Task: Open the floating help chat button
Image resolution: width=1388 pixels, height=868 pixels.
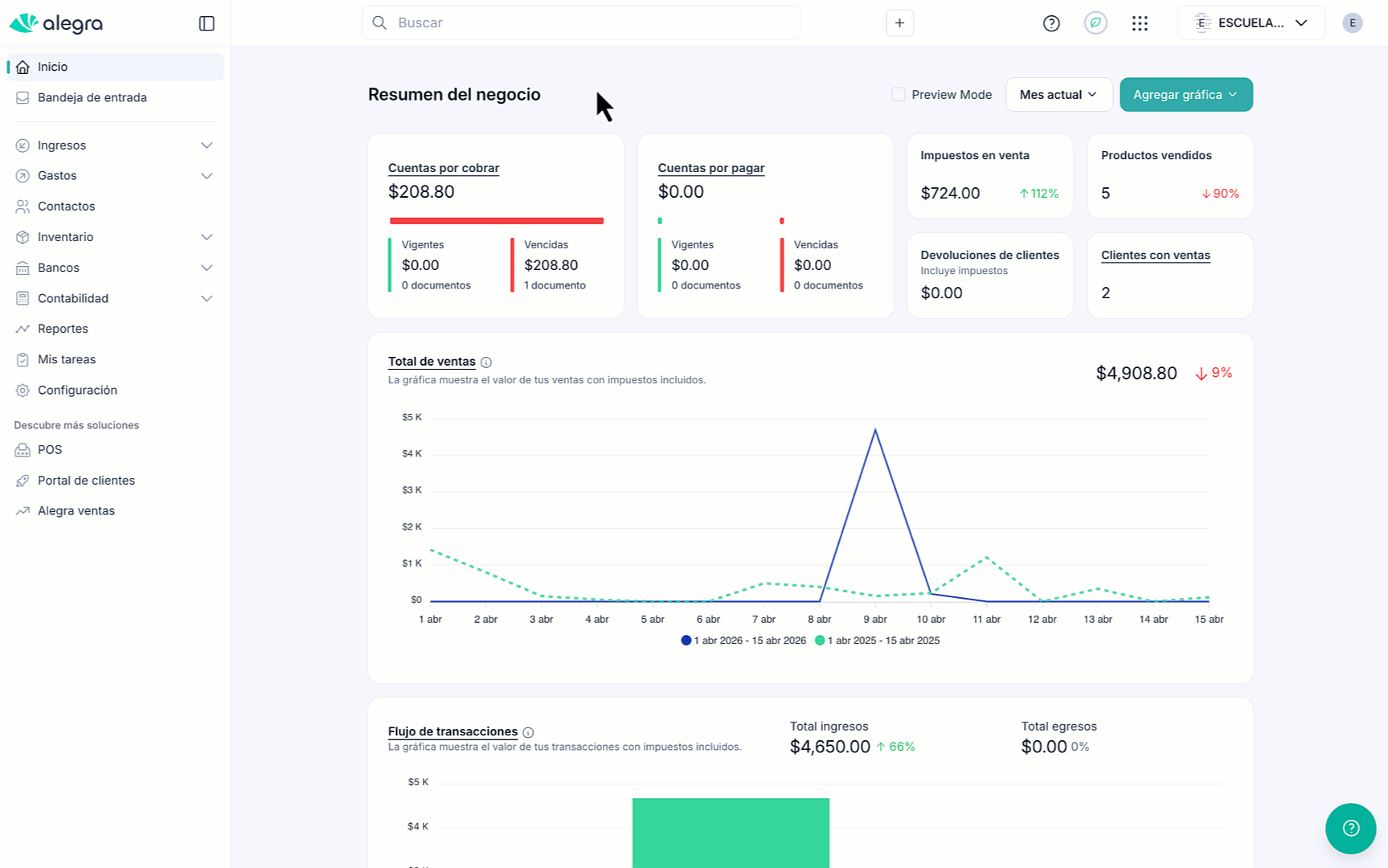Action: click(x=1350, y=828)
